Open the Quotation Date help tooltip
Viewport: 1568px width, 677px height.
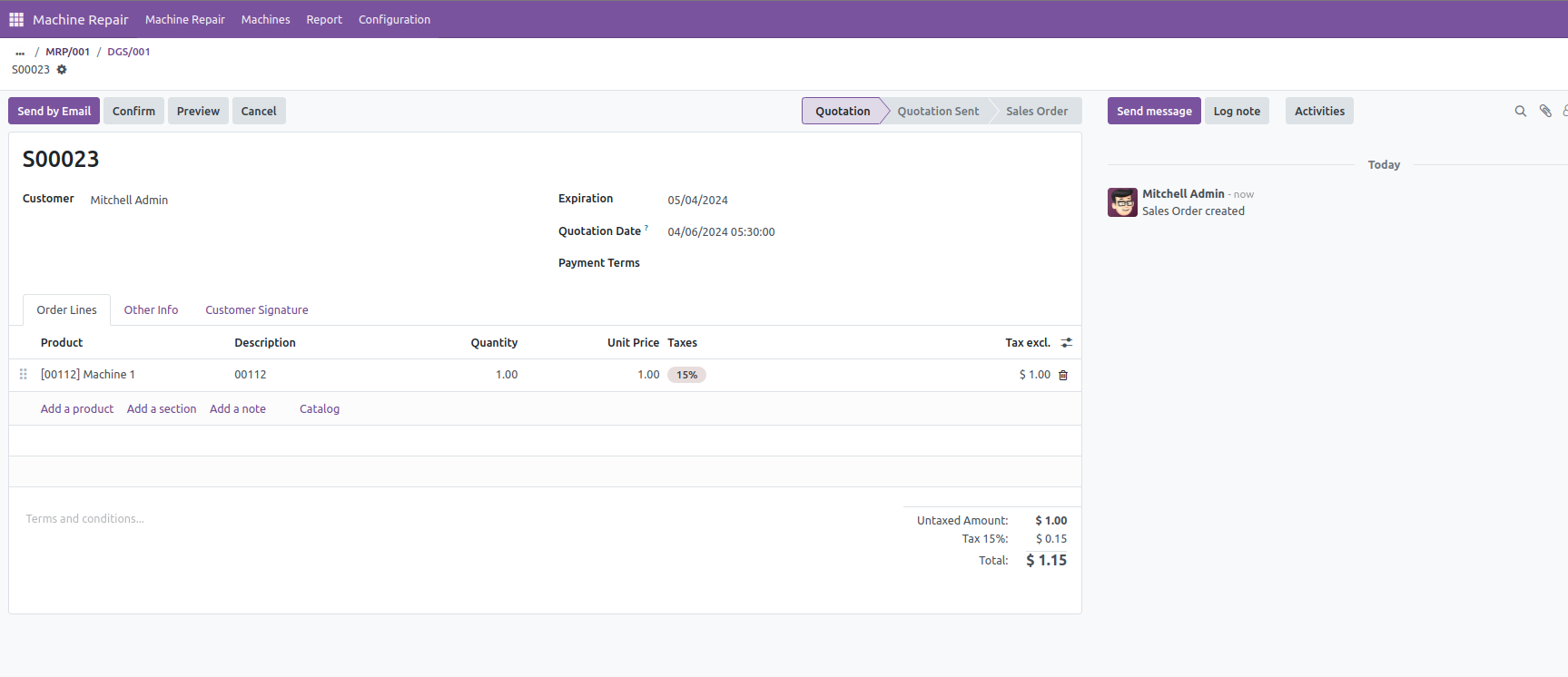tap(646, 228)
